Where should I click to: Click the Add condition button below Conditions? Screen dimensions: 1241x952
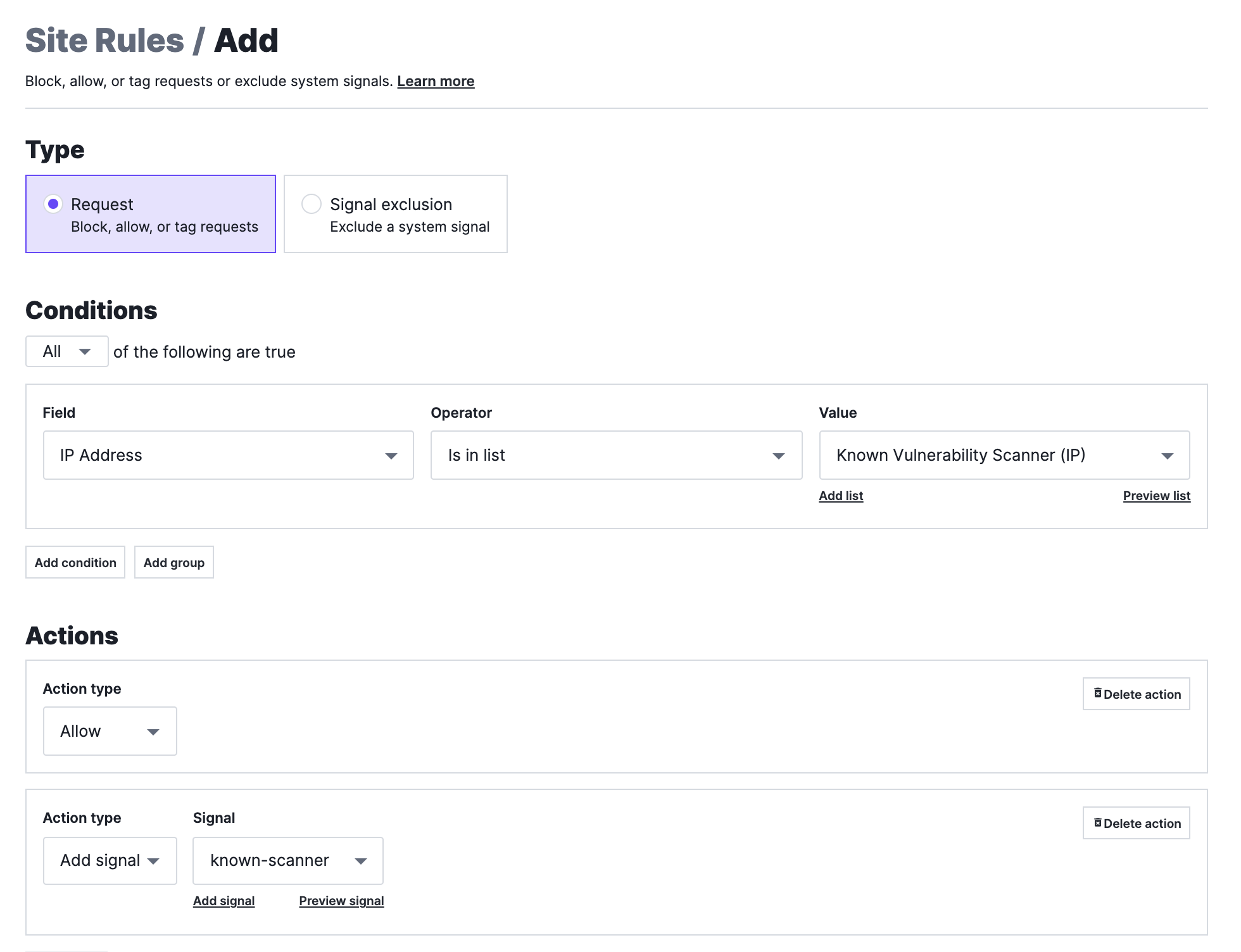coord(75,562)
